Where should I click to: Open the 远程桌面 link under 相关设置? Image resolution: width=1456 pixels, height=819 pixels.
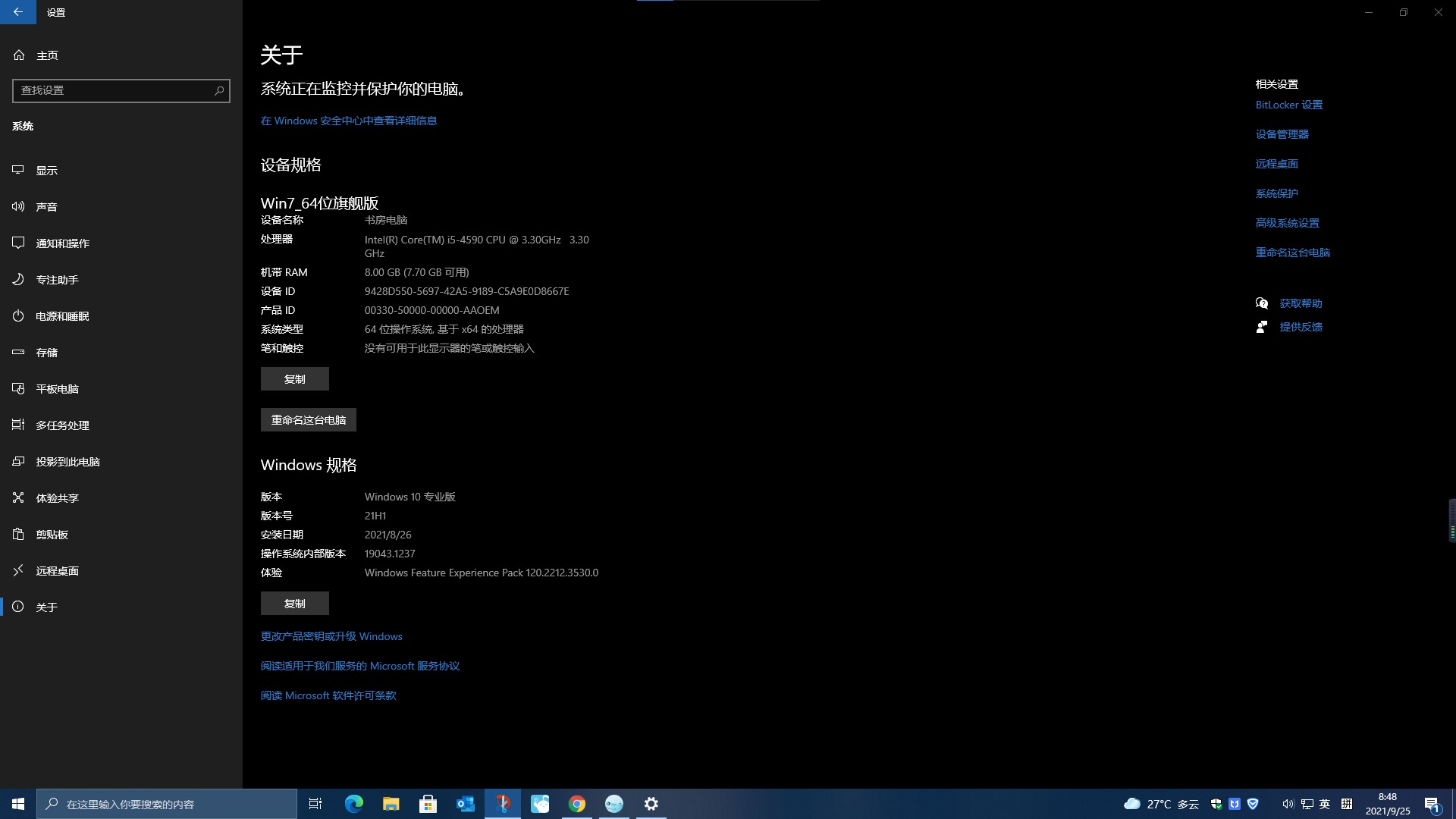tap(1277, 164)
